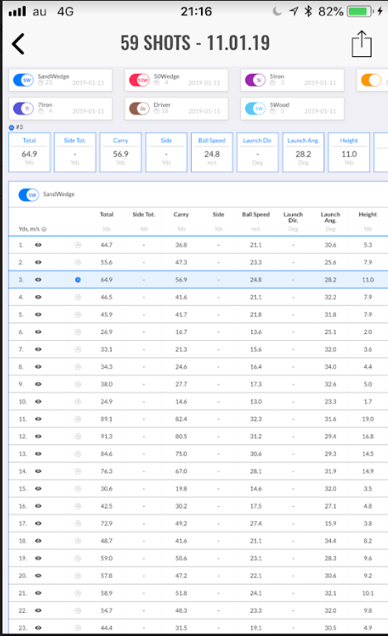Image resolution: width=388 pixels, height=636 pixels.
Task: Toggle the Driver club filter switch
Action: coord(139,108)
